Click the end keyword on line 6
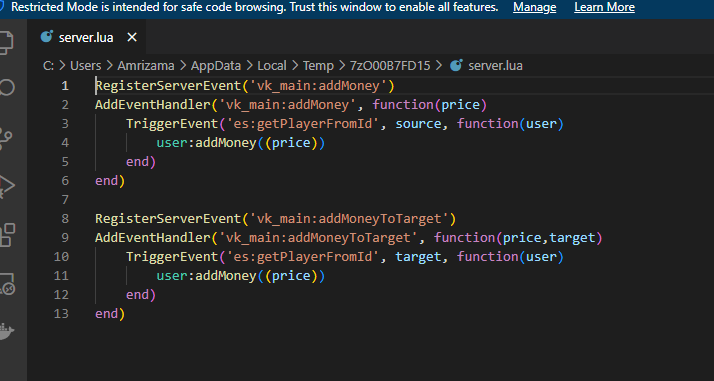Screen dimensions: 714x381 [x=106, y=181]
